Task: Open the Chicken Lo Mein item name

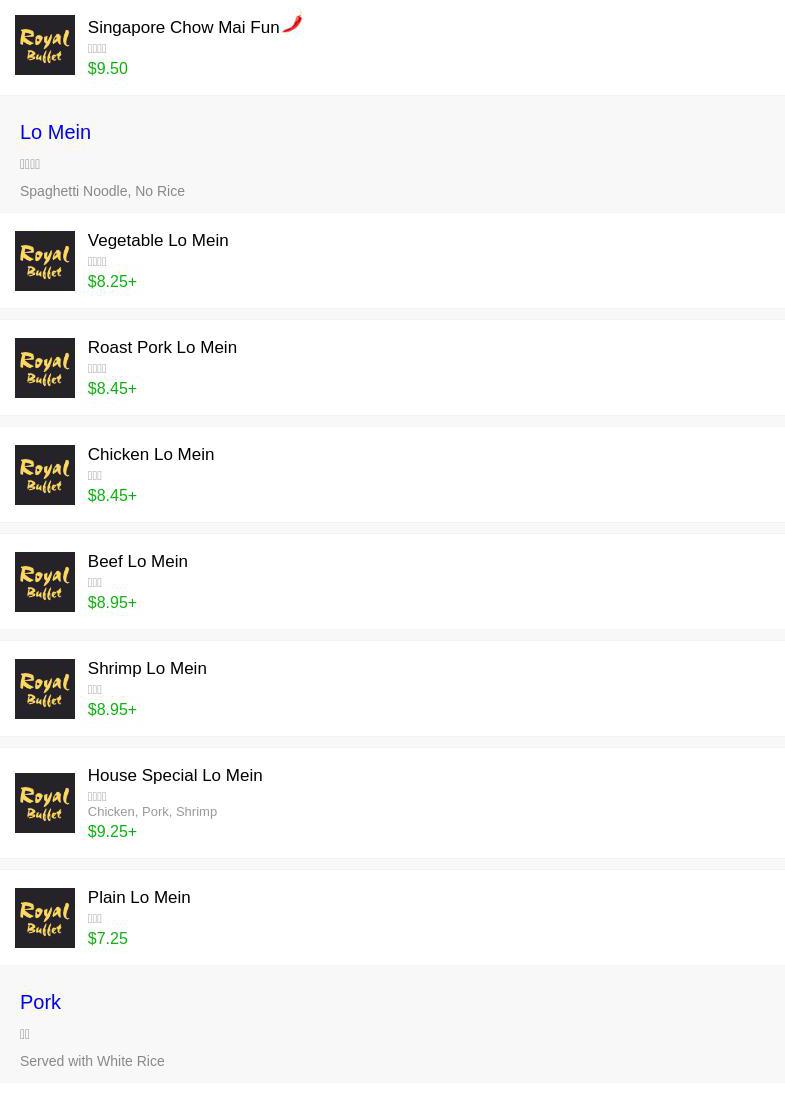Action: (151, 454)
